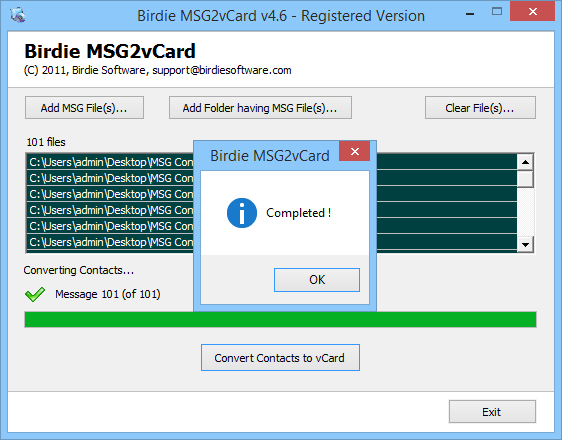Click the Birdie app icon in title bar
Viewport: 562px width, 440px height.
point(18,15)
